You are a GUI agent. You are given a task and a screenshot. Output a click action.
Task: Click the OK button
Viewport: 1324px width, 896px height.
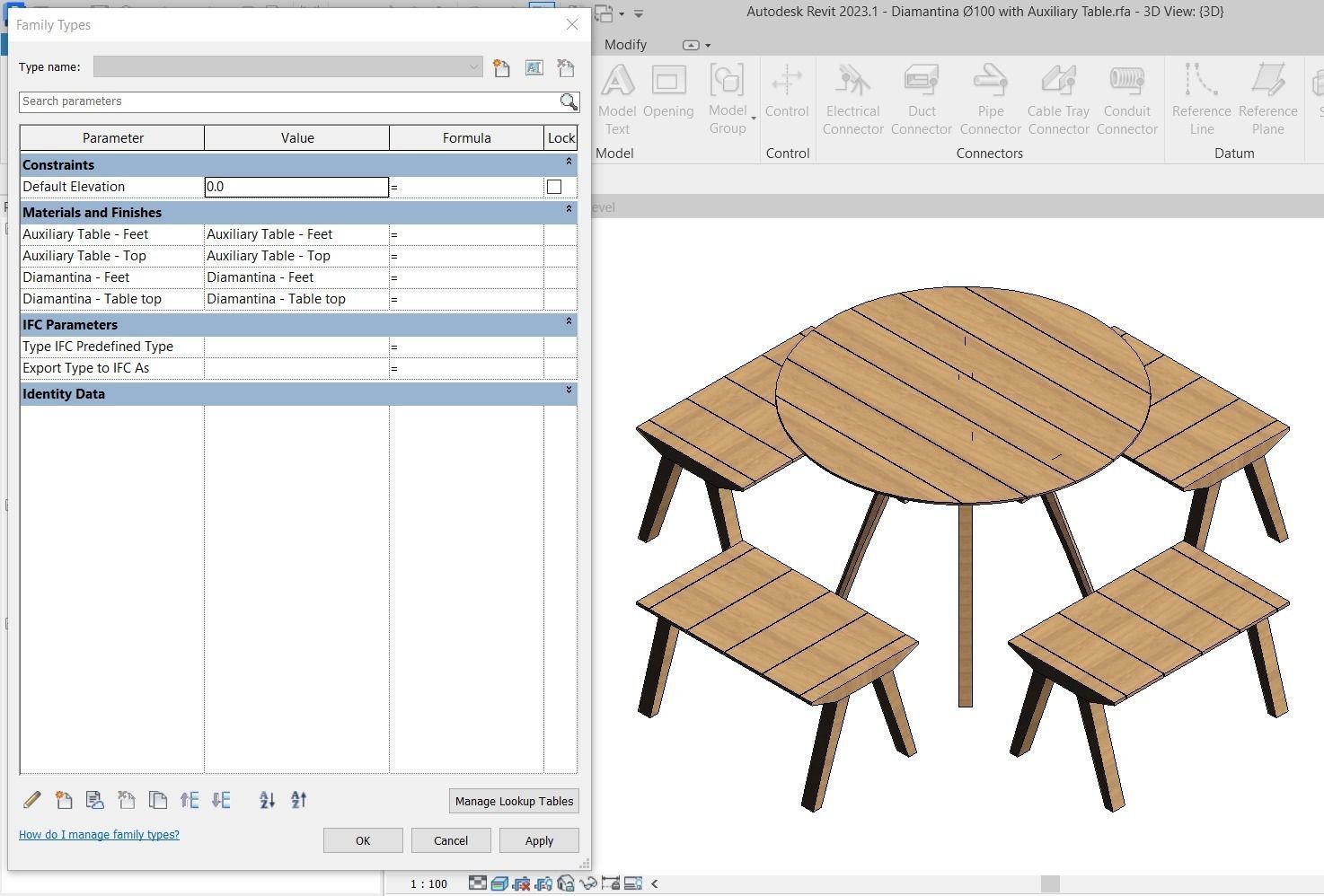[x=363, y=840]
